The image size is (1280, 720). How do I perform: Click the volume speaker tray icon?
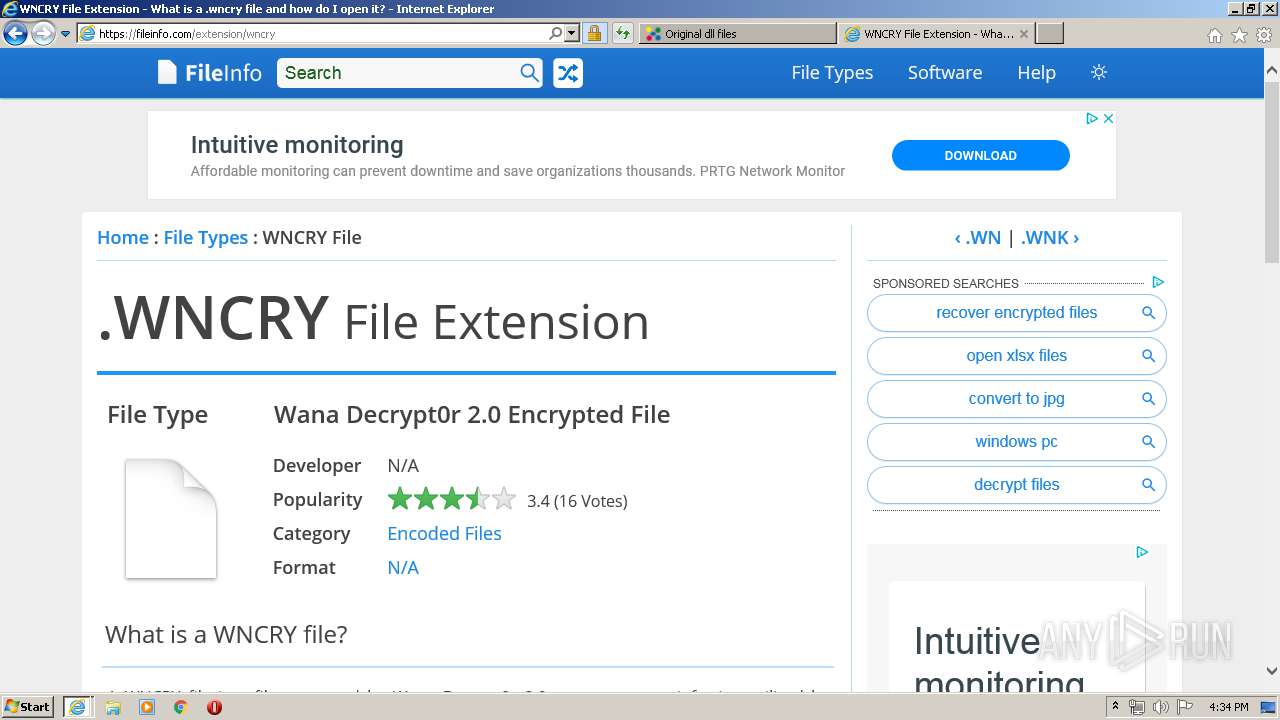pyautogui.click(x=1161, y=707)
